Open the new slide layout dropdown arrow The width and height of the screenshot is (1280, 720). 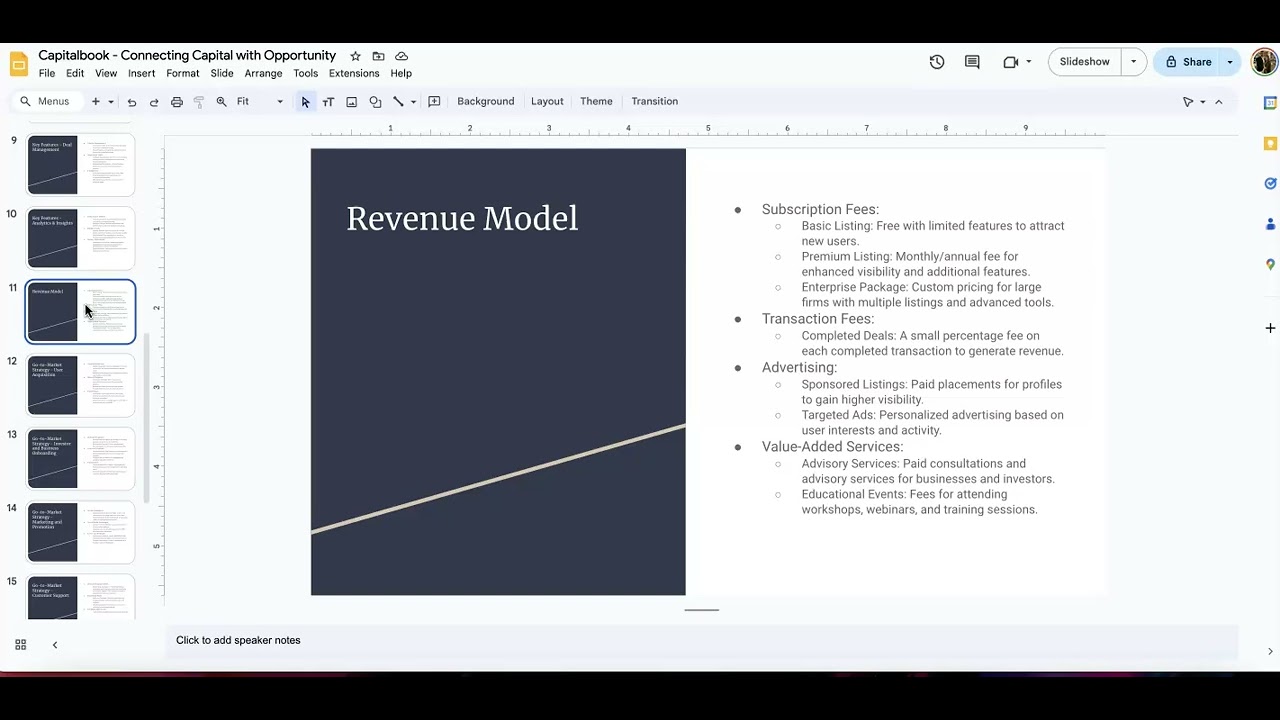111,102
